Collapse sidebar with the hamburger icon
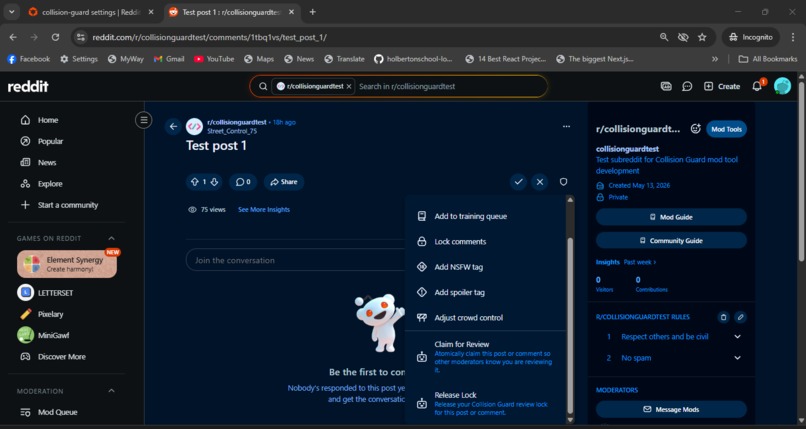 pos(144,120)
